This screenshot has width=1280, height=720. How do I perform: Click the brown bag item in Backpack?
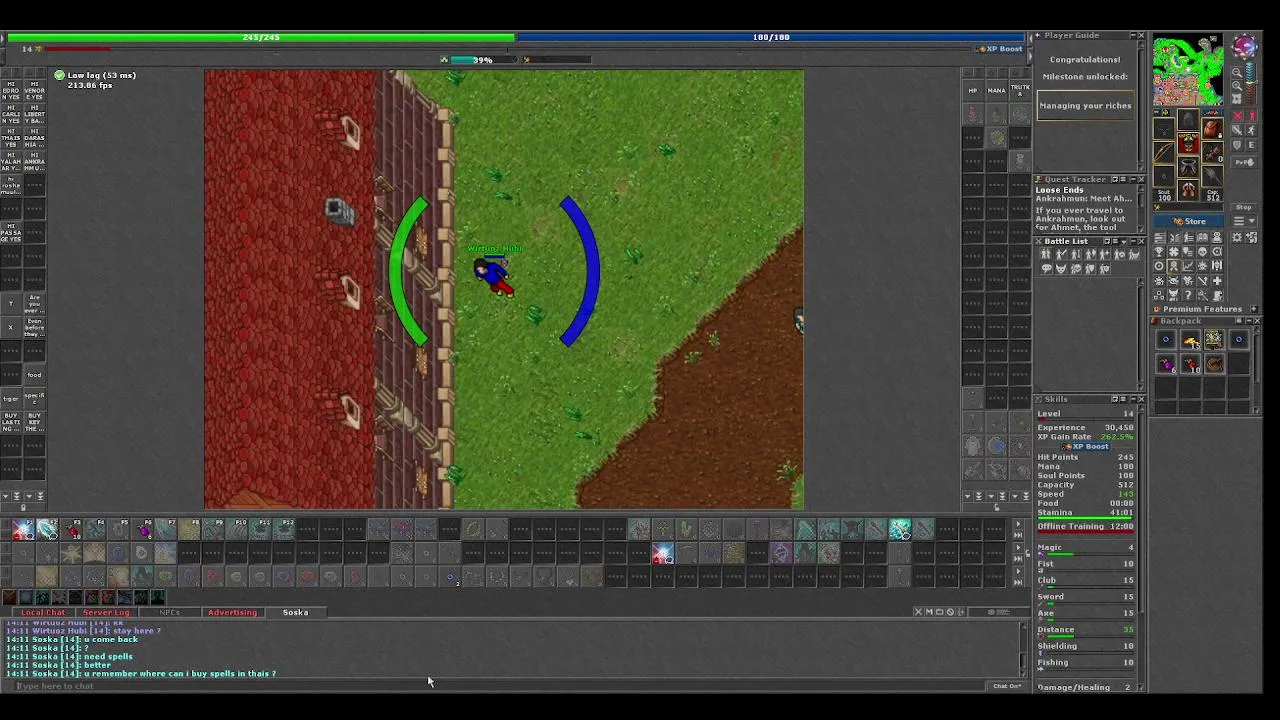click(x=1215, y=364)
